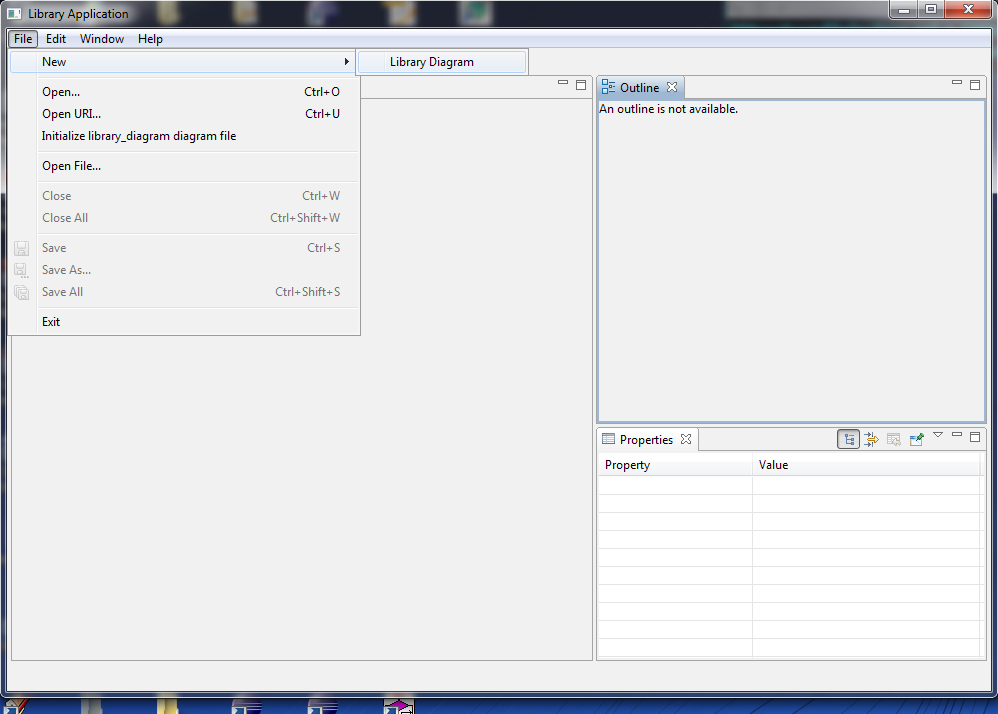Screen dimensions: 998x714
Task: Click the Library Application title icon
Action: 14,13
